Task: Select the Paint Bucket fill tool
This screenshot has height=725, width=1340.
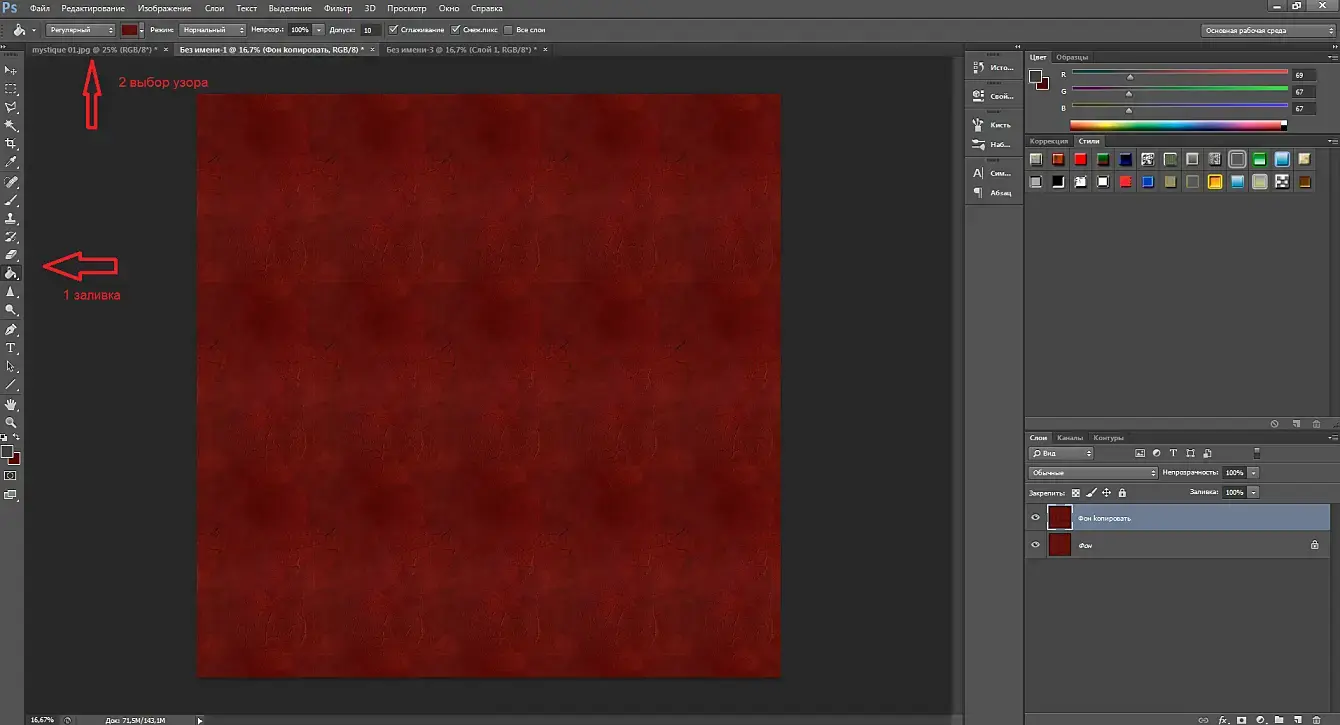Action: pyautogui.click(x=12, y=273)
